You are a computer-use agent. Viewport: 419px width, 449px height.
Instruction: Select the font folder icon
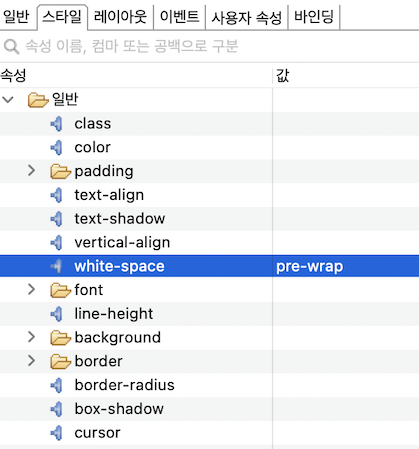click(60, 290)
